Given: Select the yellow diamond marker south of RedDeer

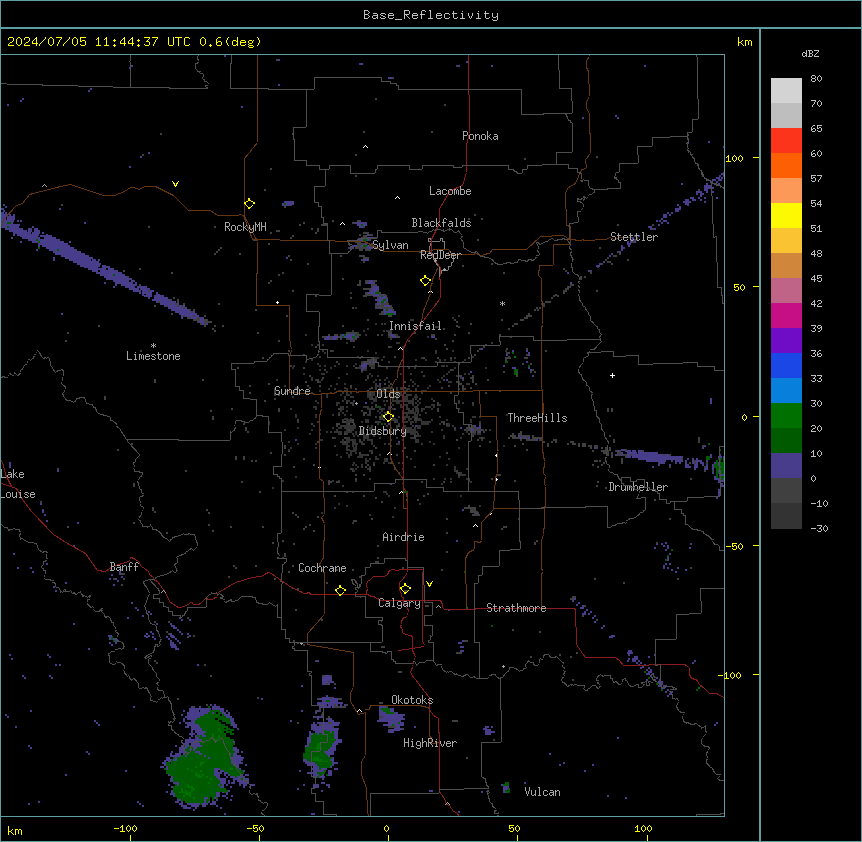Looking at the screenshot, I should 426,281.
